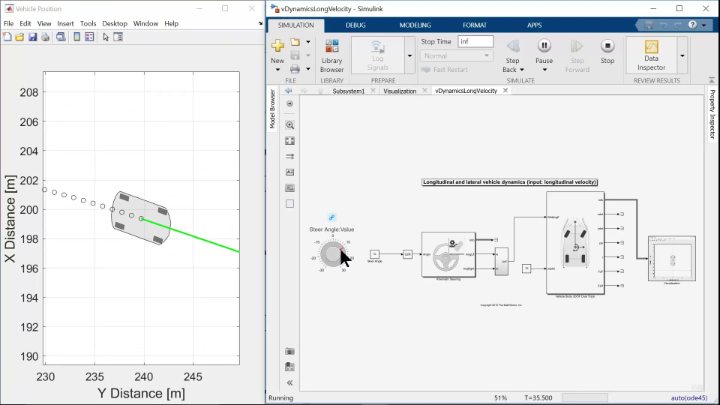Click Step Back button
The height and width of the screenshot is (405, 720).
pyautogui.click(x=512, y=51)
